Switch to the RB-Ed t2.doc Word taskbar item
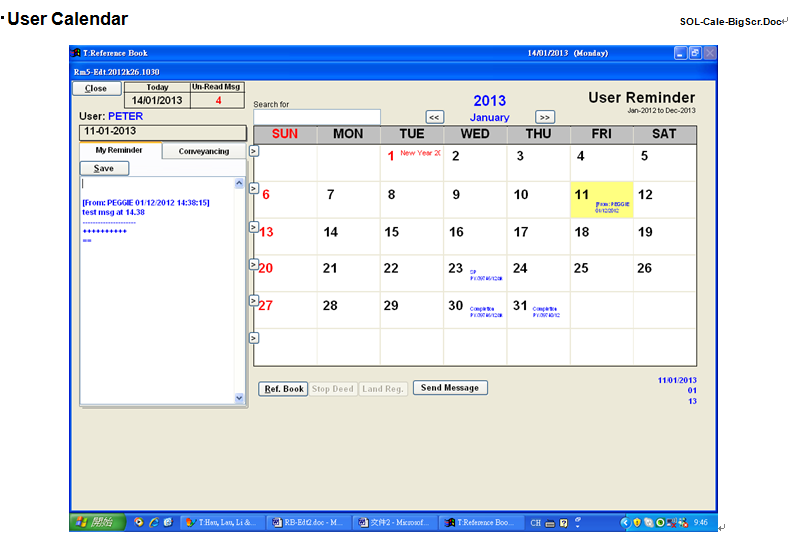 (308, 522)
